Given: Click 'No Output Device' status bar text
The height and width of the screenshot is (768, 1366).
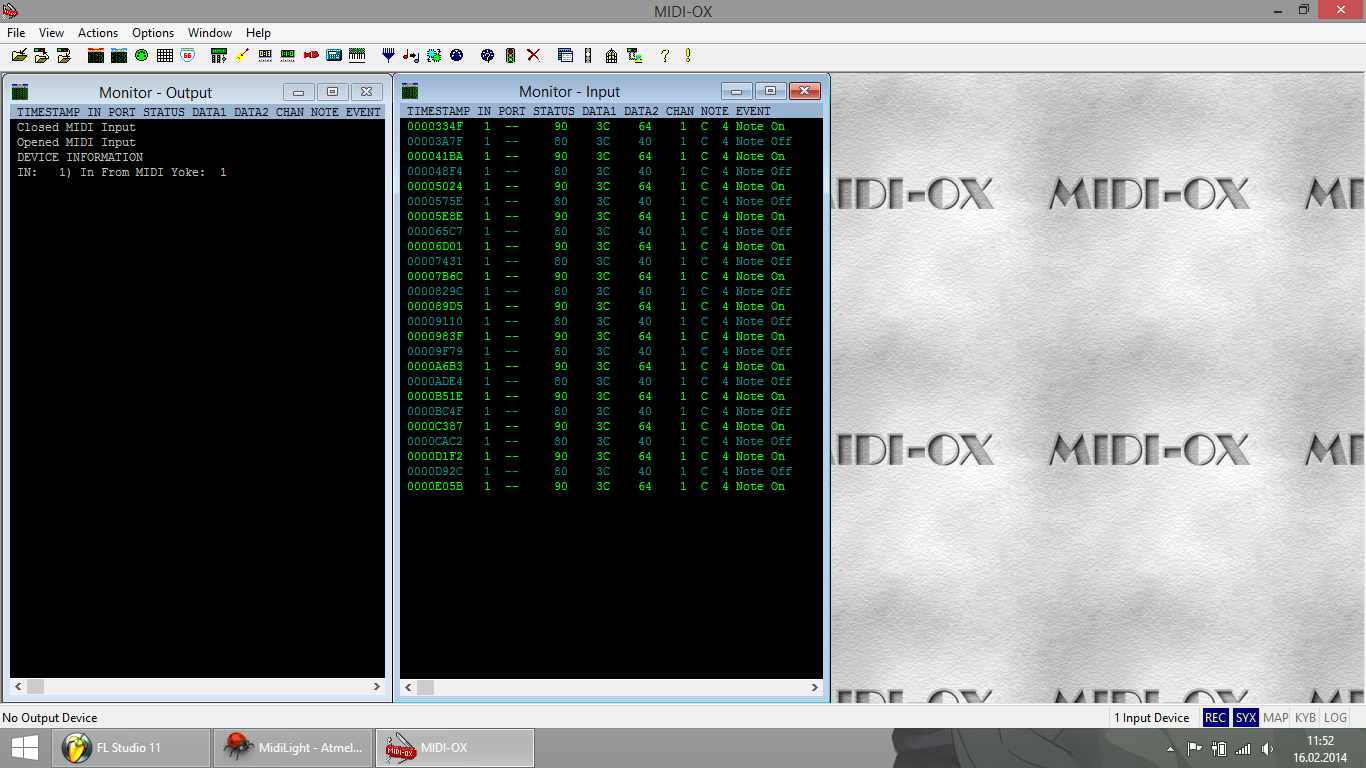Looking at the screenshot, I should point(50,718).
